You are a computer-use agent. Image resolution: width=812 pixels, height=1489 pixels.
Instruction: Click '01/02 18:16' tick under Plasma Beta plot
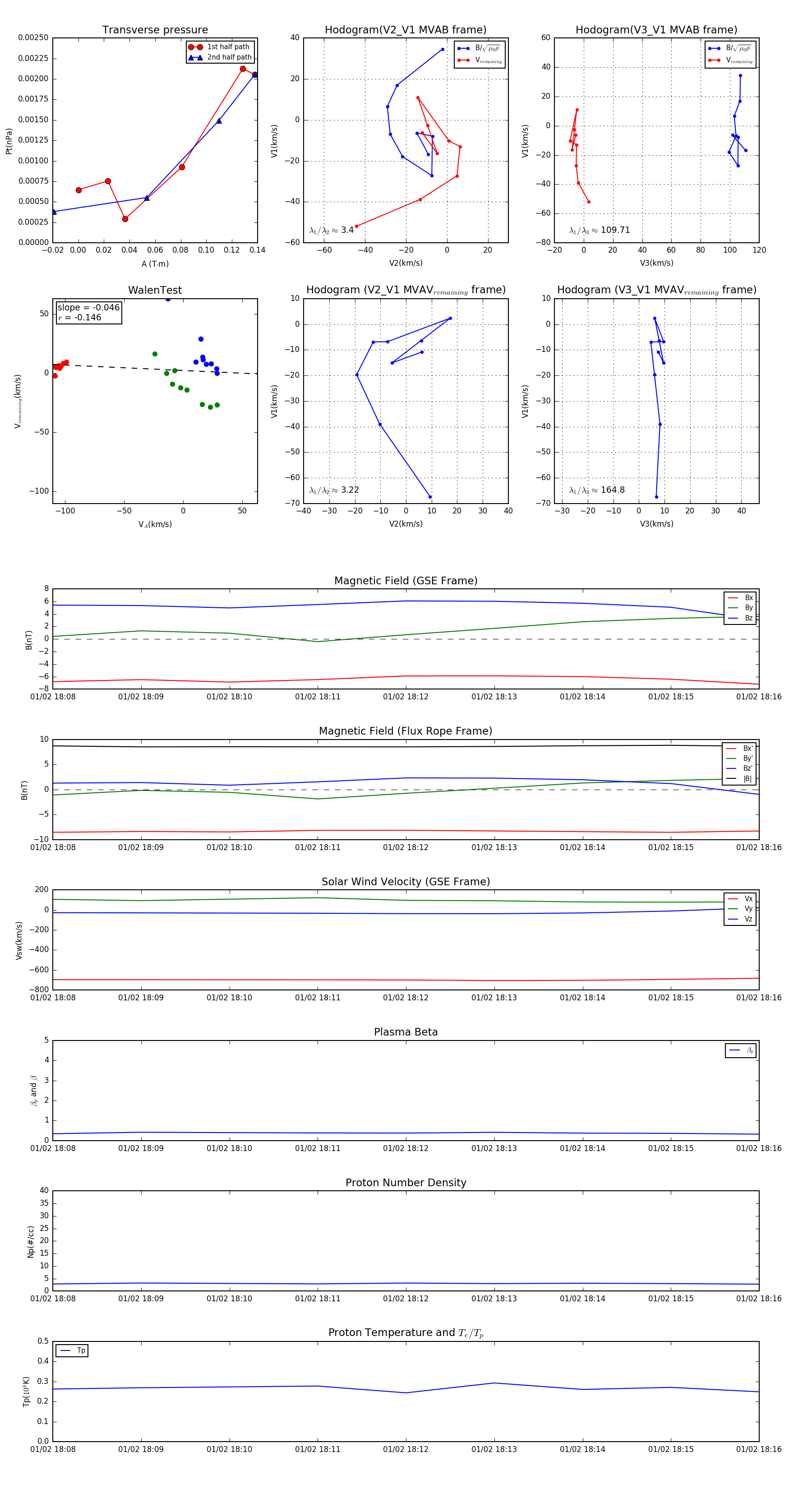tap(759, 1148)
